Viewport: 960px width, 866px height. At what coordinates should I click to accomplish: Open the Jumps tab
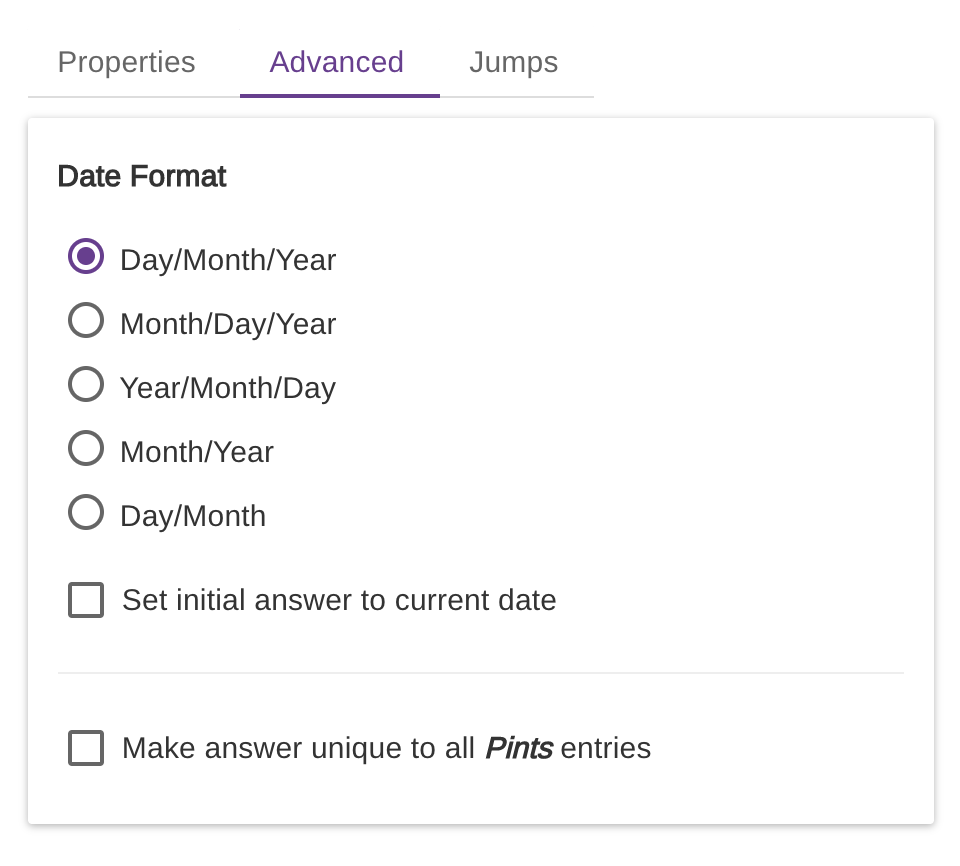(x=513, y=62)
